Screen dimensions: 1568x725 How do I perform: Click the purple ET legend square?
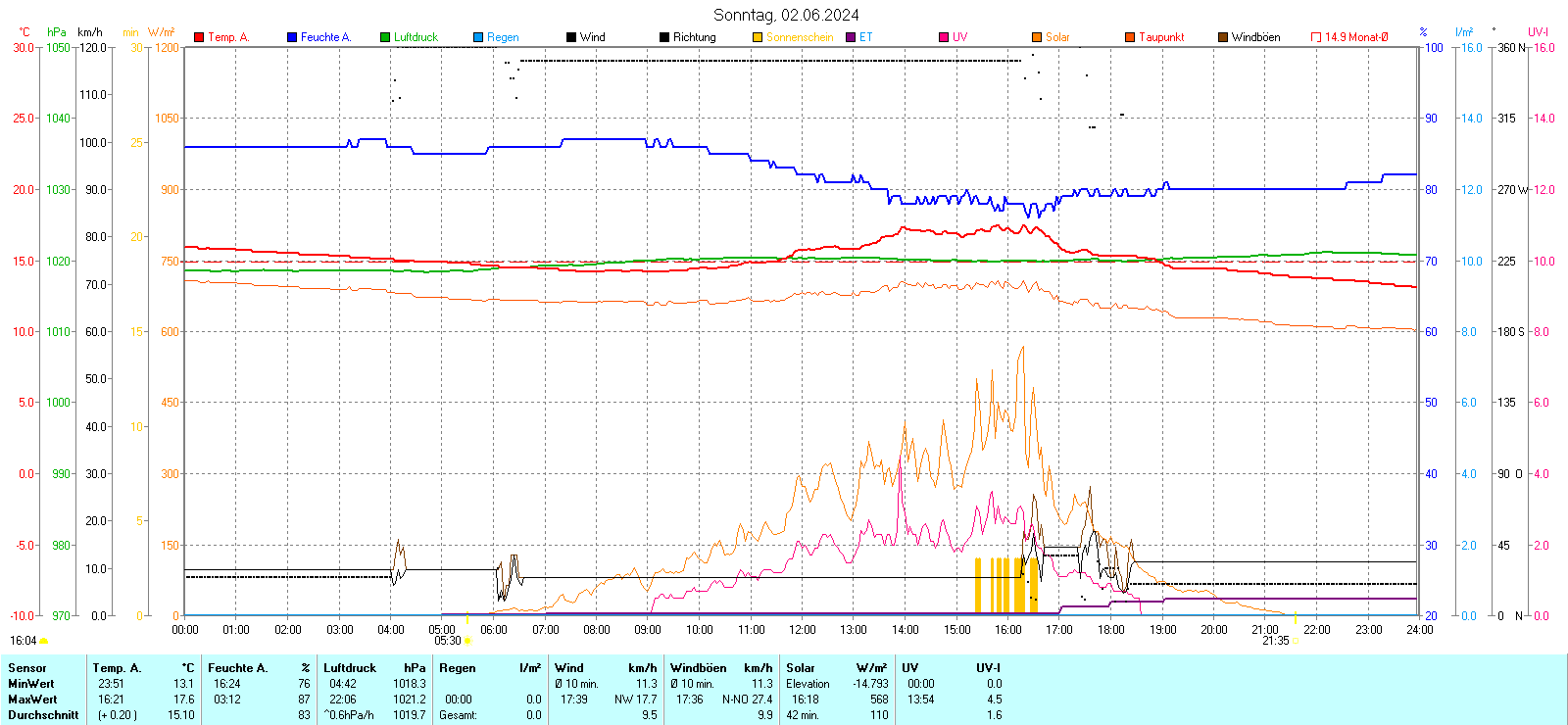(x=851, y=37)
